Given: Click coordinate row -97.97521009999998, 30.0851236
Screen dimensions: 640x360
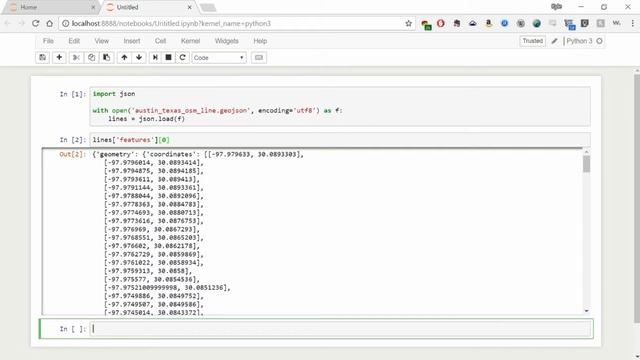Looking at the screenshot, I should pyautogui.click(x=167, y=288).
